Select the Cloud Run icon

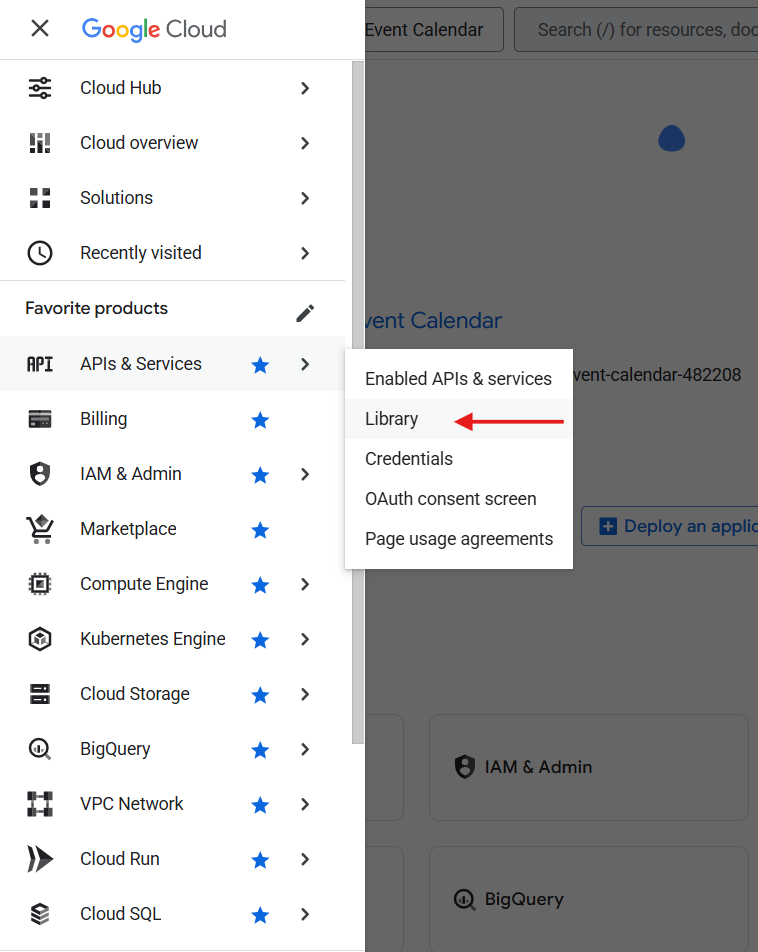point(40,858)
